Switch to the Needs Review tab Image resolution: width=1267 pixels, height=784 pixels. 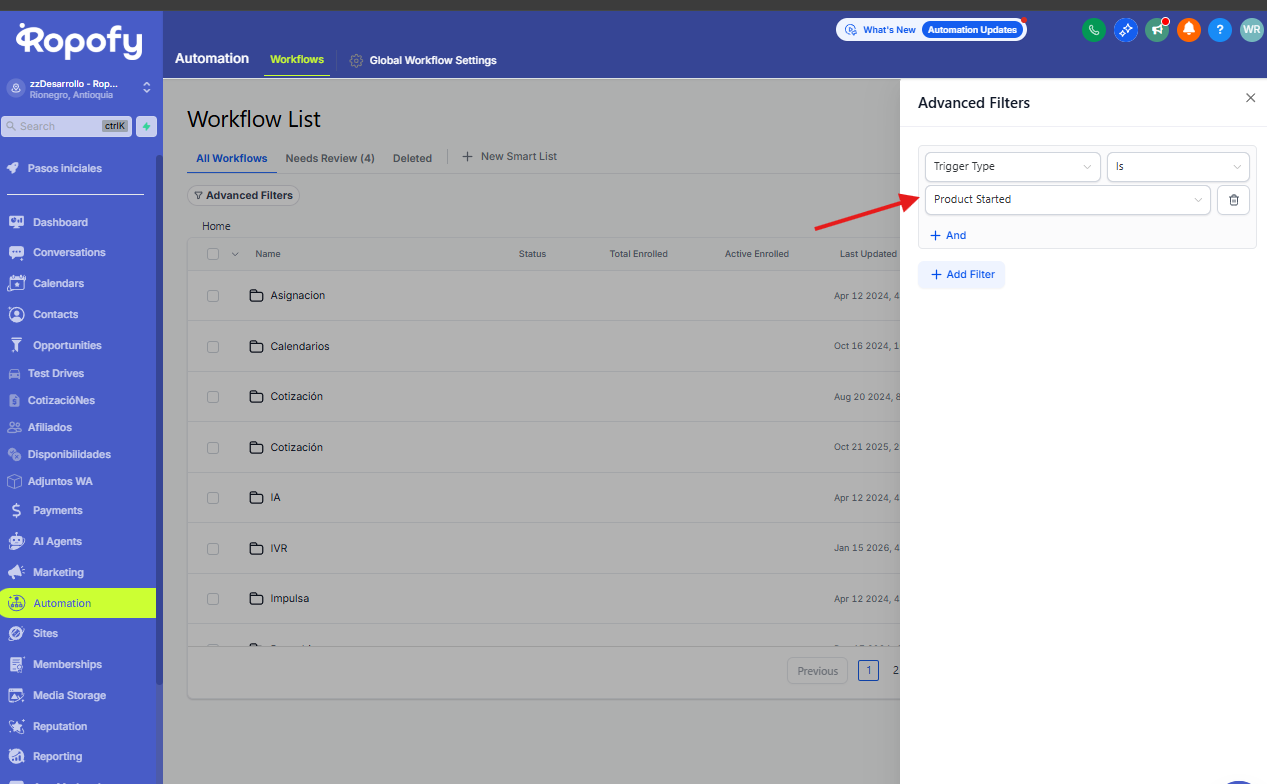[329, 158]
